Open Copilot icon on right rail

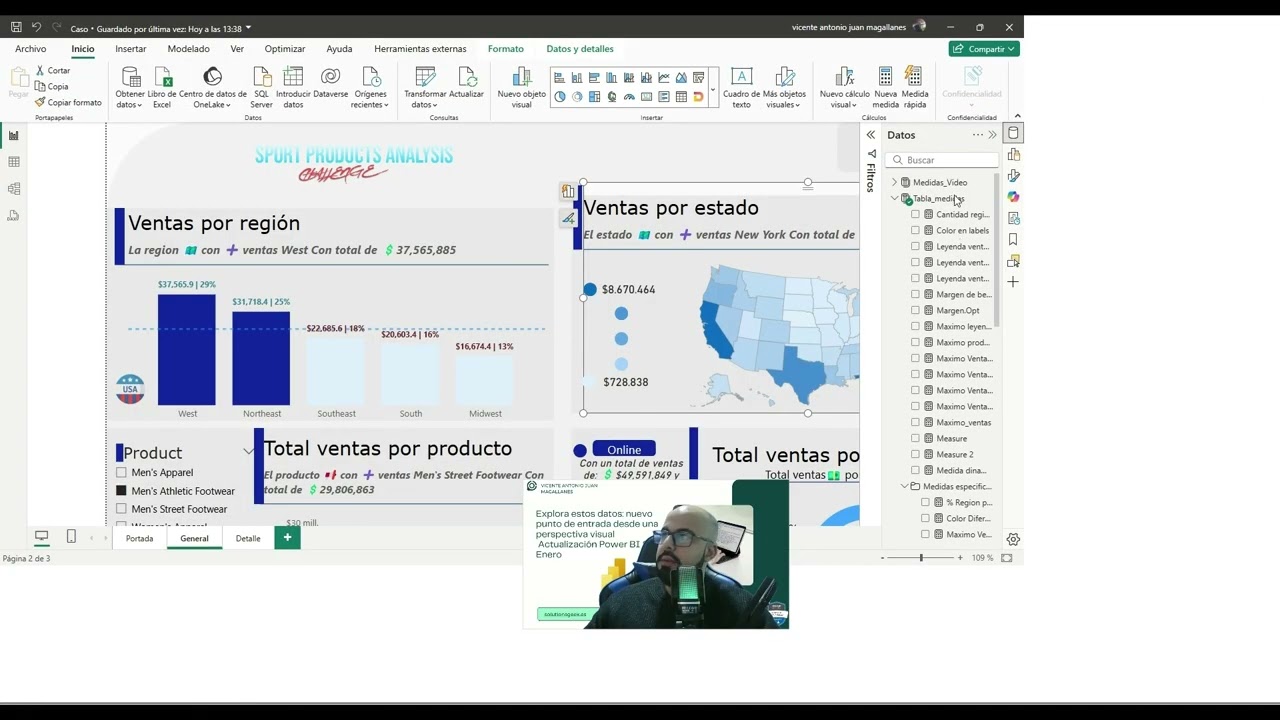1013,197
